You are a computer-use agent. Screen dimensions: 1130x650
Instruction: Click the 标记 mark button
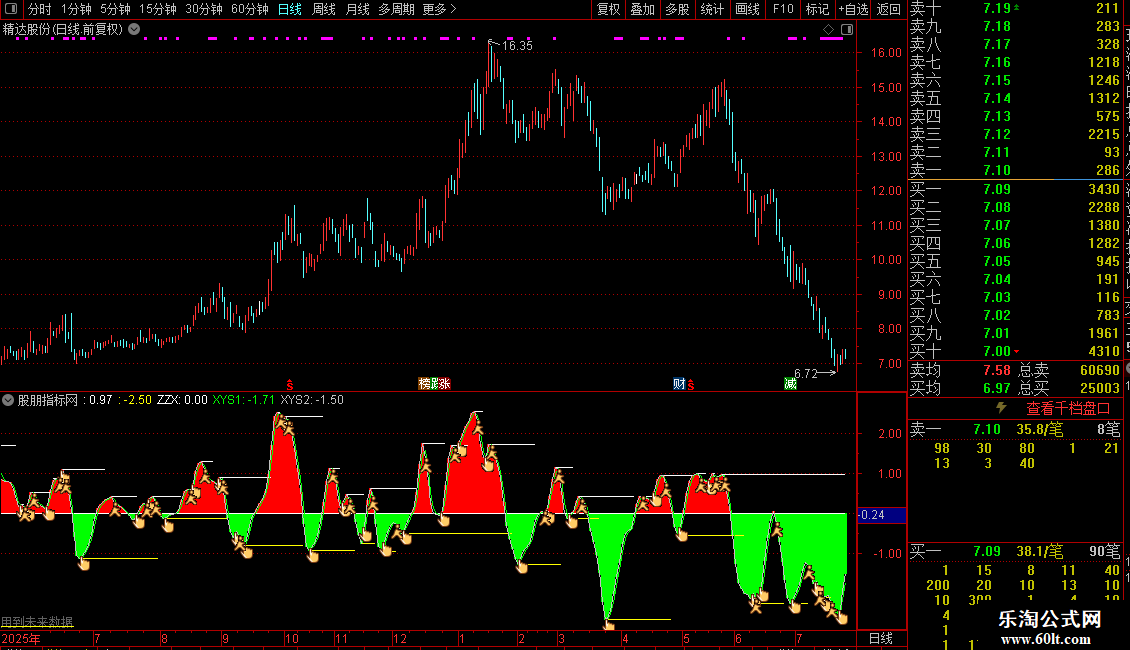click(x=817, y=9)
